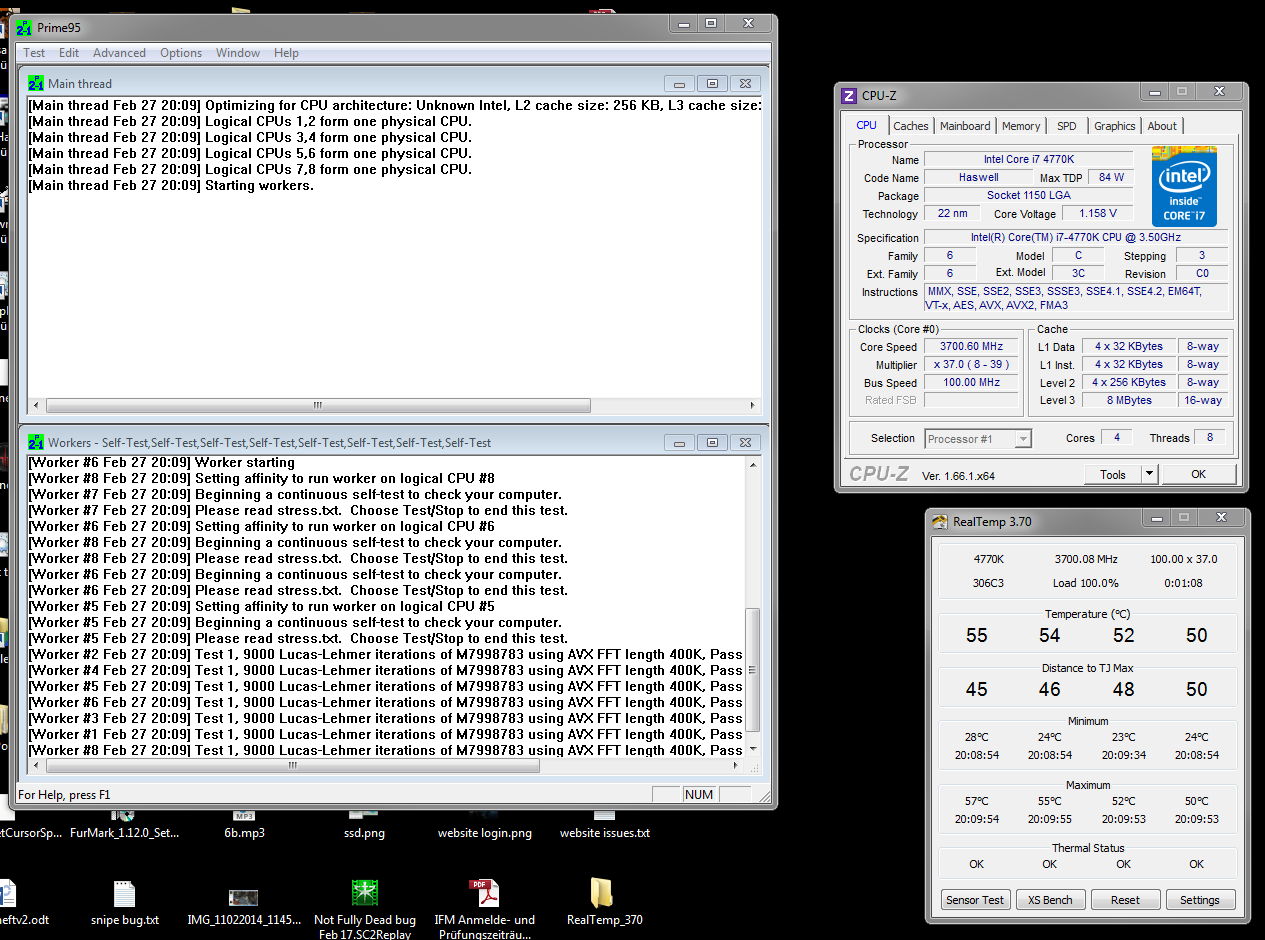Click the Intel Core i7 logo in CPU-Z
The width and height of the screenshot is (1265, 940).
(1184, 186)
